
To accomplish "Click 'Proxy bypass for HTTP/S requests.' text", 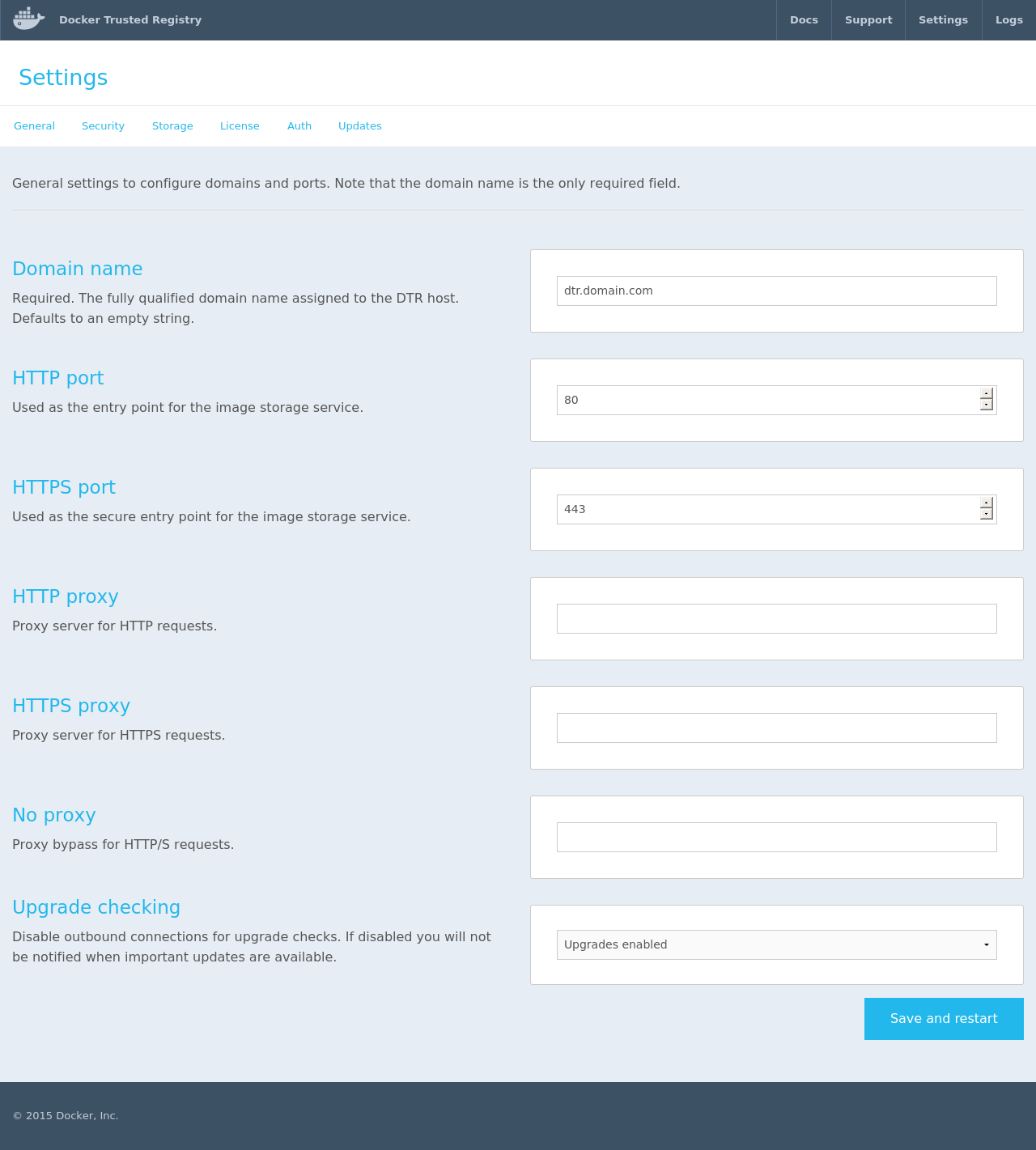I will (x=123, y=844).
